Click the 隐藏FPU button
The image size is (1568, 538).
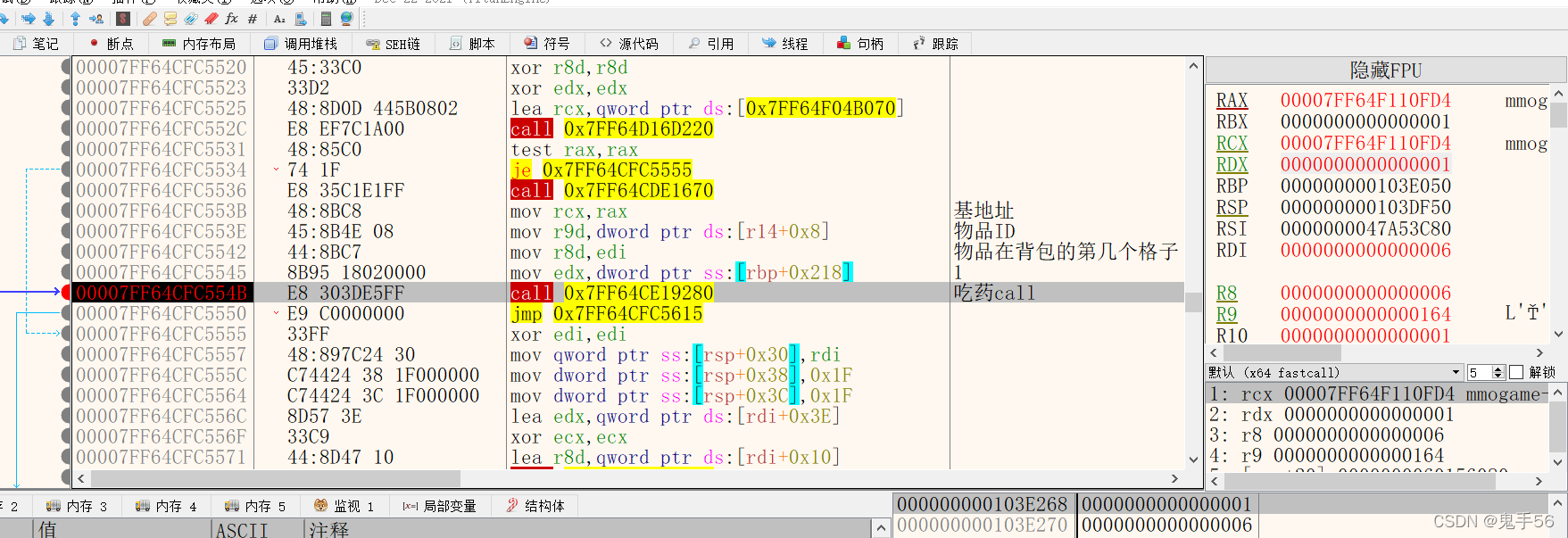point(1386,70)
